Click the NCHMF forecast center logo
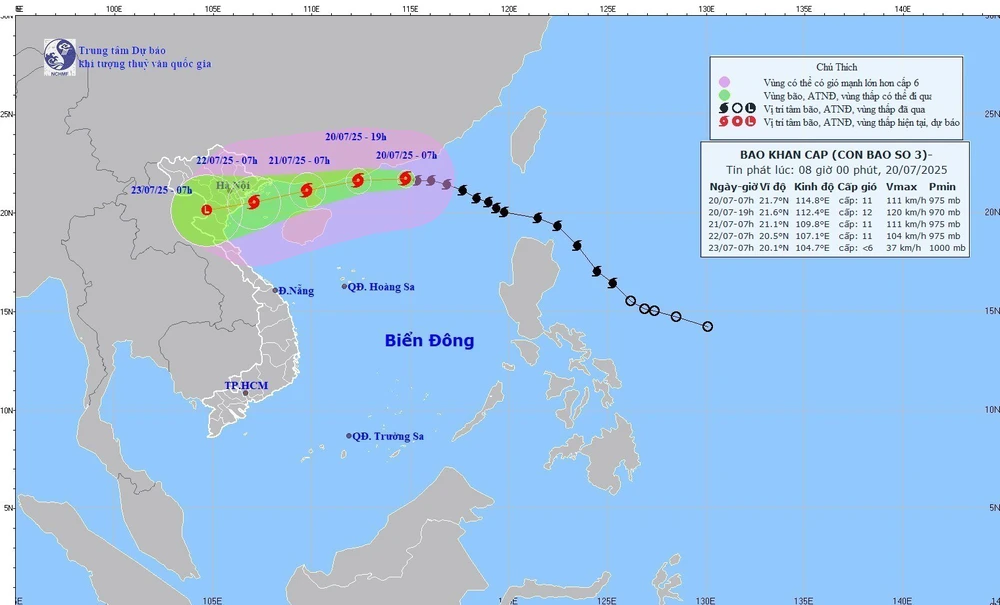Viewport: 1000px width, 605px height. click(59, 57)
